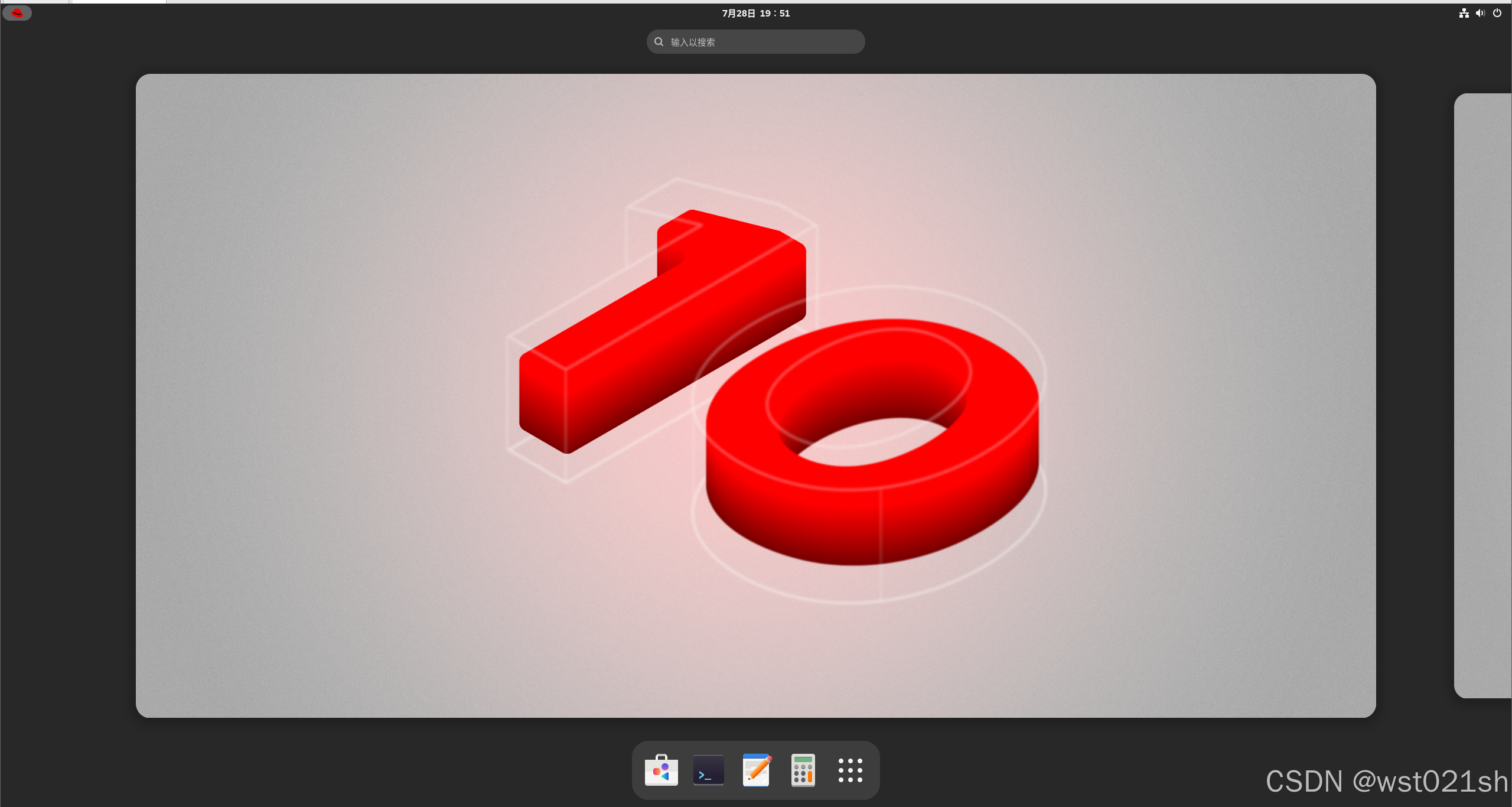Open the Text Editor dock icon

(756, 770)
